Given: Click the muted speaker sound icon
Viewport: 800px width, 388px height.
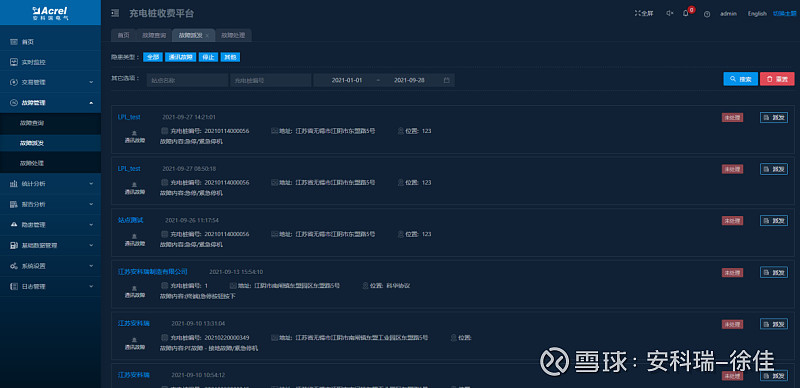Looking at the screenshot, I should tap(670, 13).
